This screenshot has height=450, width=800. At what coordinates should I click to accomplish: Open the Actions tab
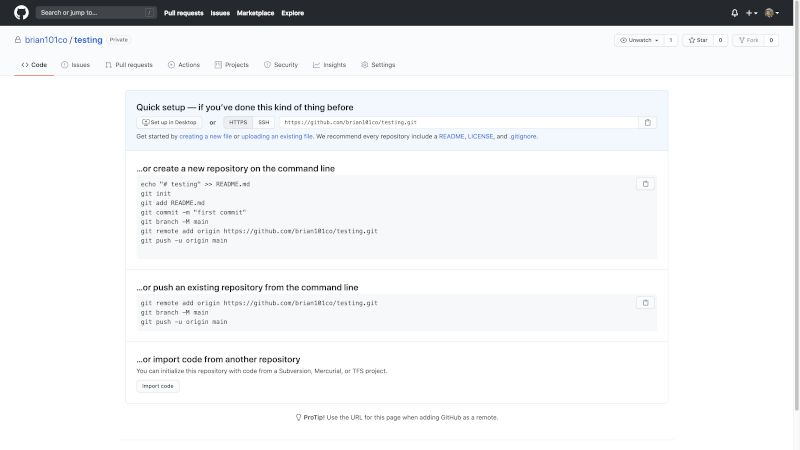click(x=184, y=65)
